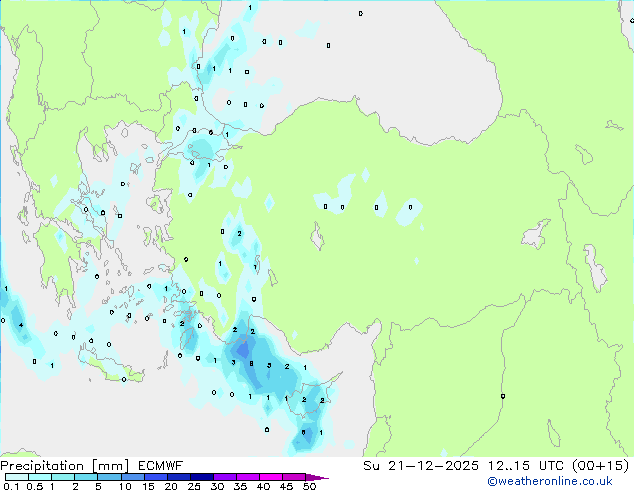This screenshot has width=634, height=490.
Task: Click the '0.5' legend scale label
Action: point(35,486)
